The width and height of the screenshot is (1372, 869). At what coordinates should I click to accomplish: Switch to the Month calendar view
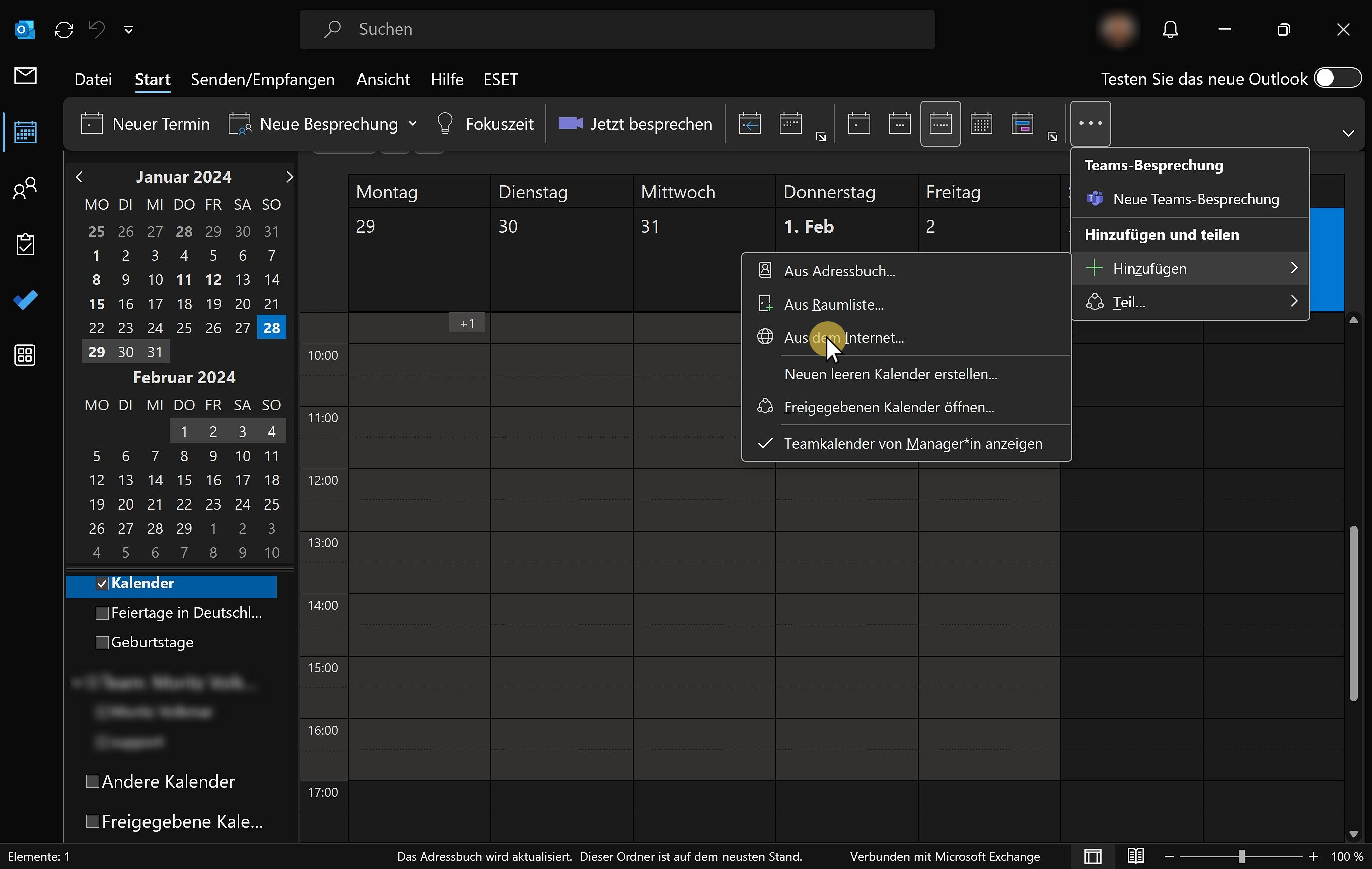pyautogui.click(x=981, y=124)
